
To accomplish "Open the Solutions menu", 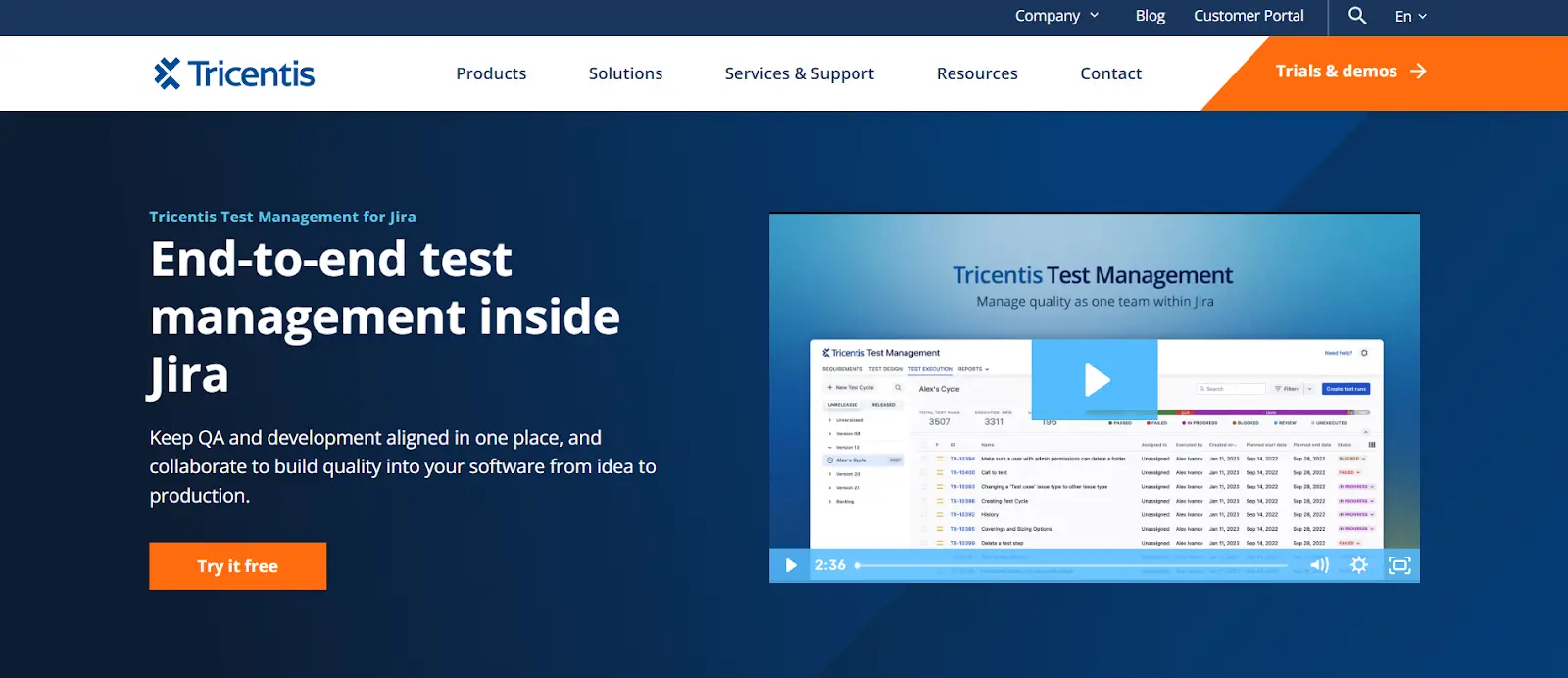I will pyautogui.click(x=625, y=73).
